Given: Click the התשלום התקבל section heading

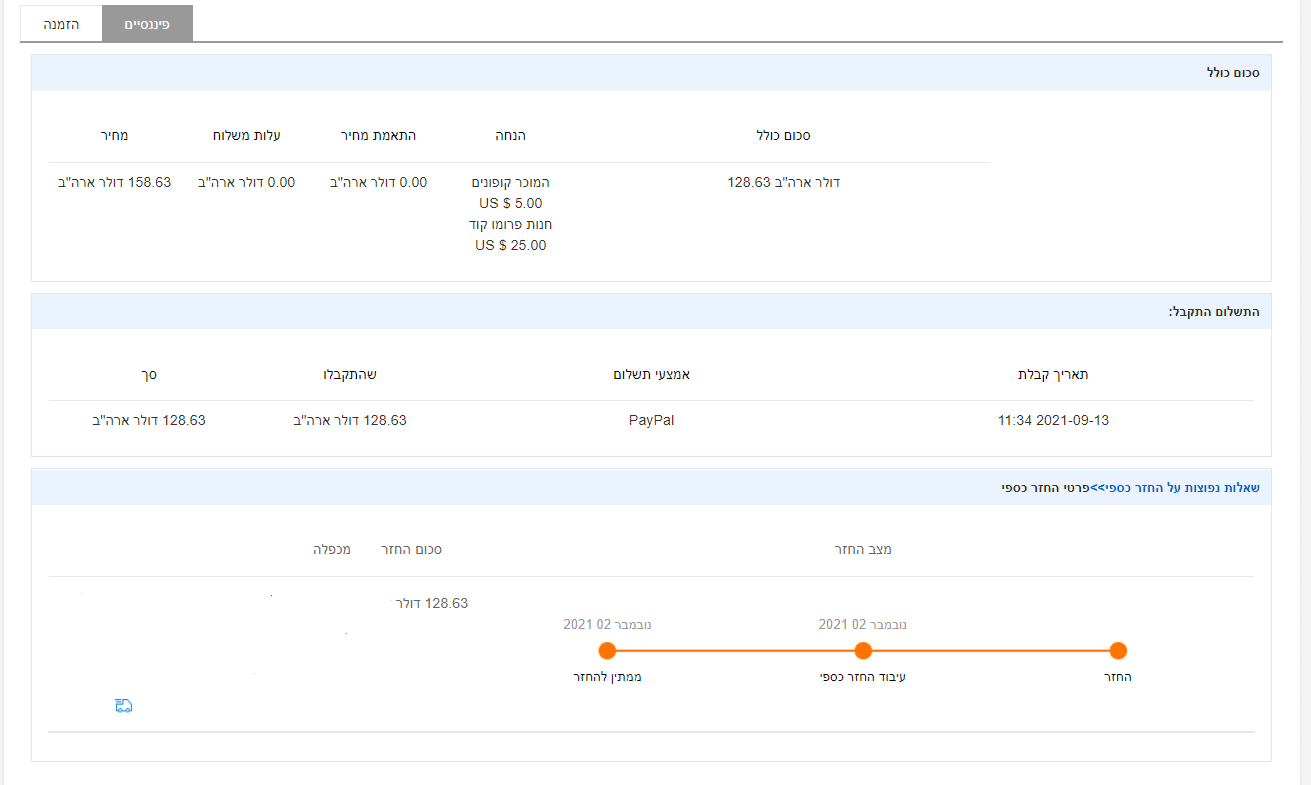Looking at the screenshot, I should [x=1214, y=312].
